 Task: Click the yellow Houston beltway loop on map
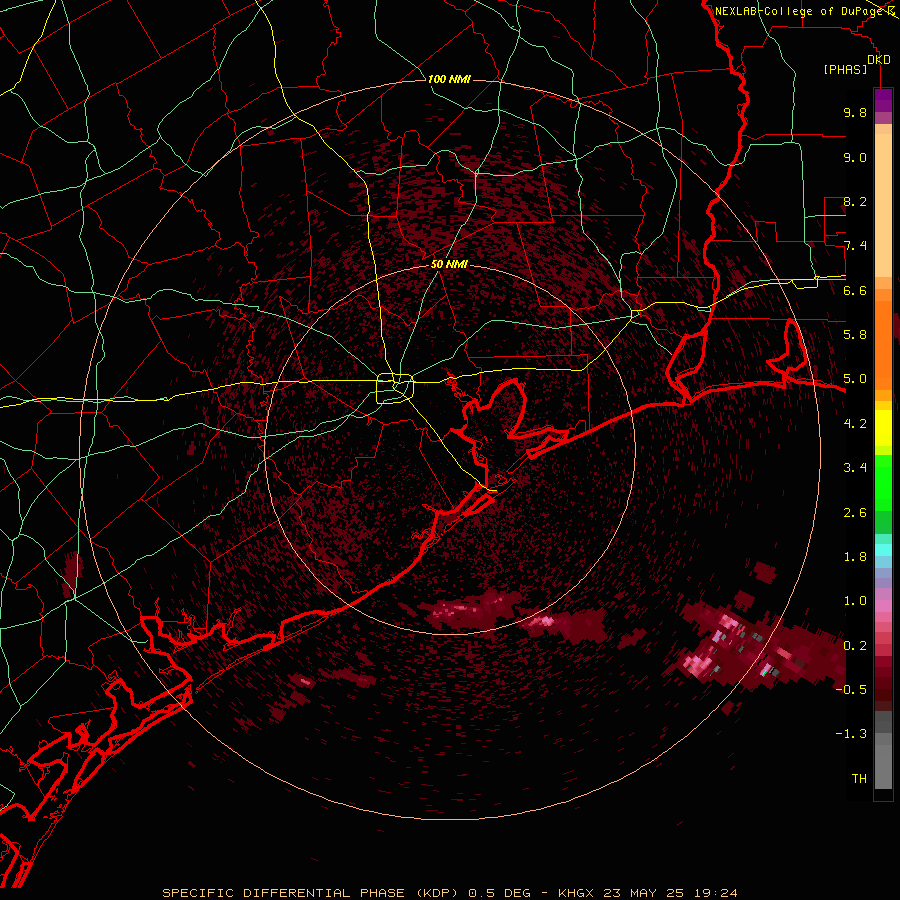coord(395,389)
